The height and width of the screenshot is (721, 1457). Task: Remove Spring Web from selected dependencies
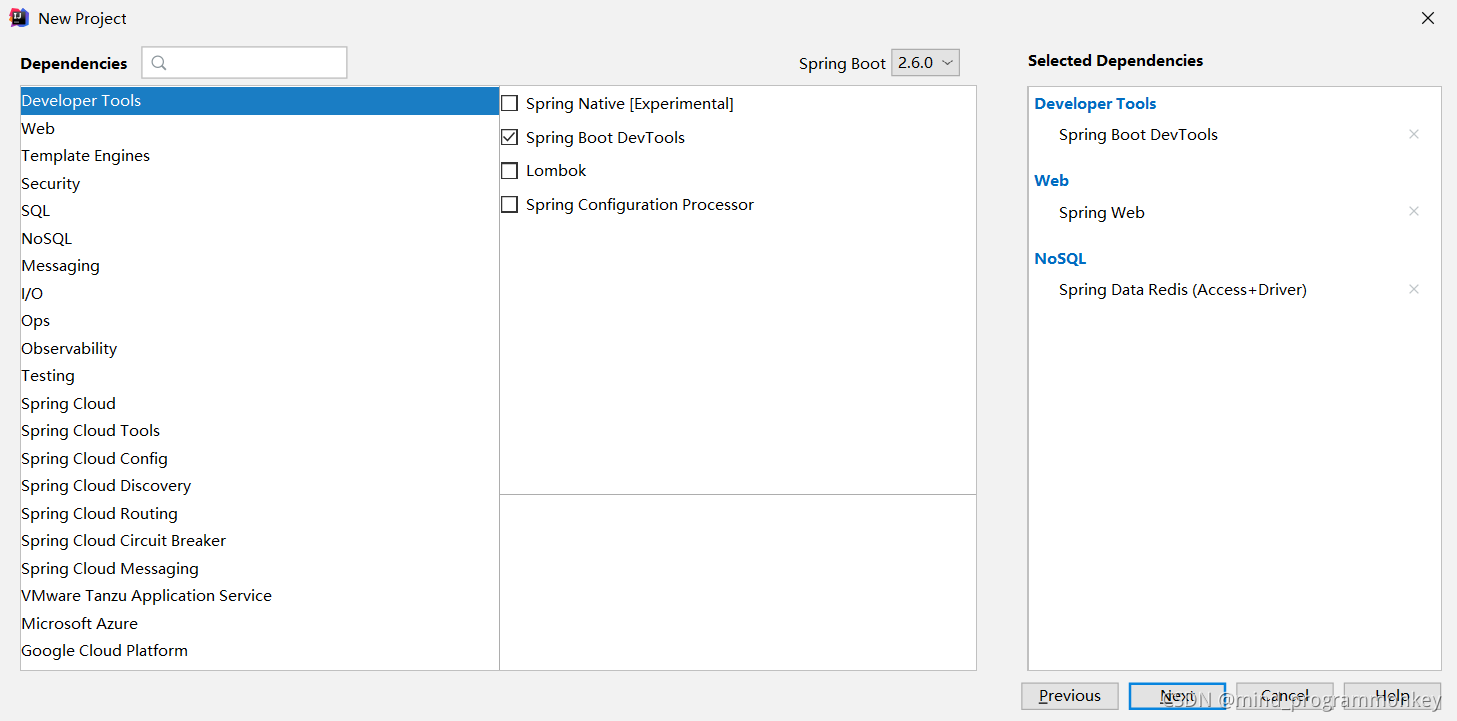point(1414,211)
